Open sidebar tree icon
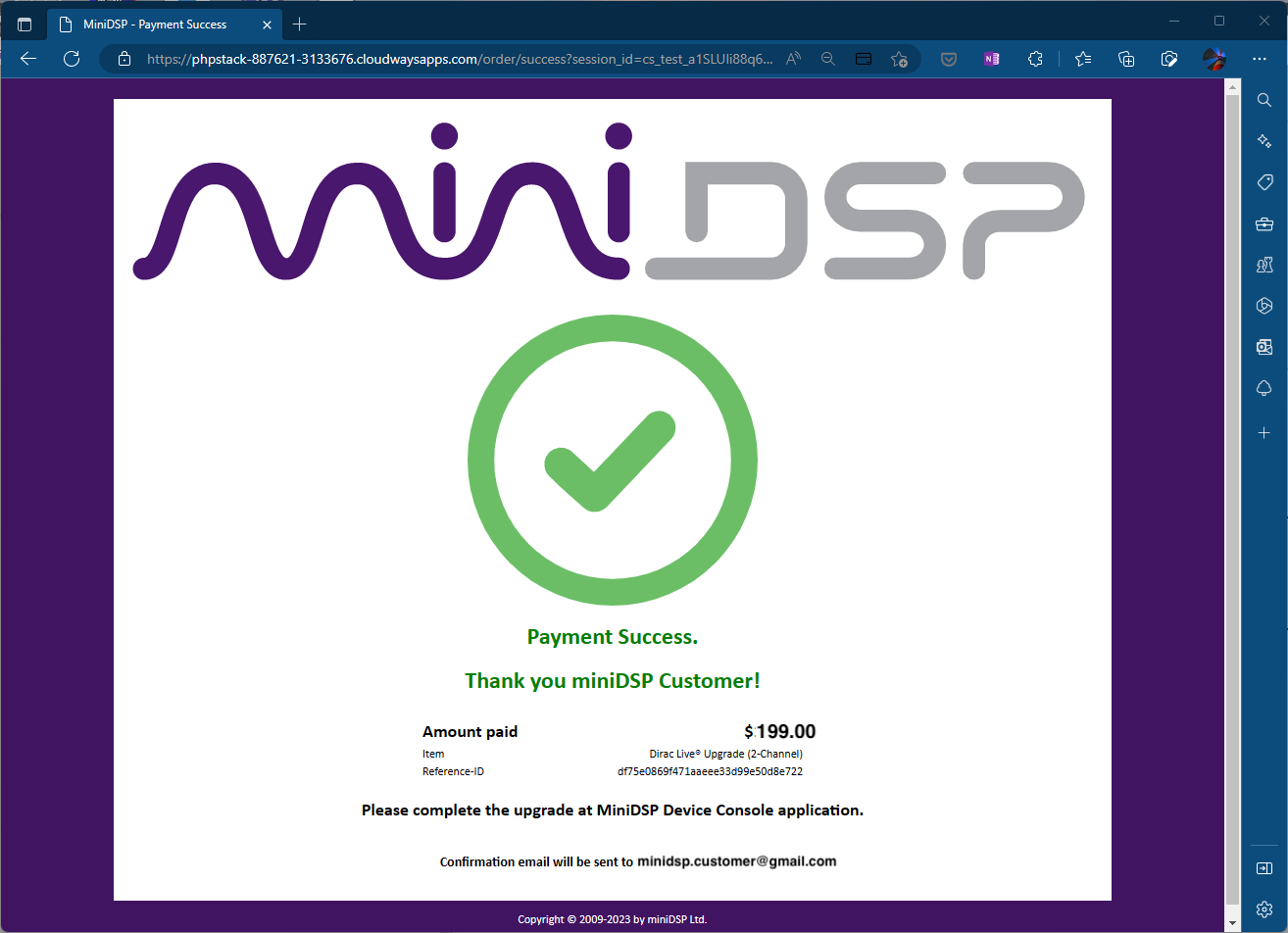The width and height of the screenshot is (1288, 933). click(x=1264, y=388)
